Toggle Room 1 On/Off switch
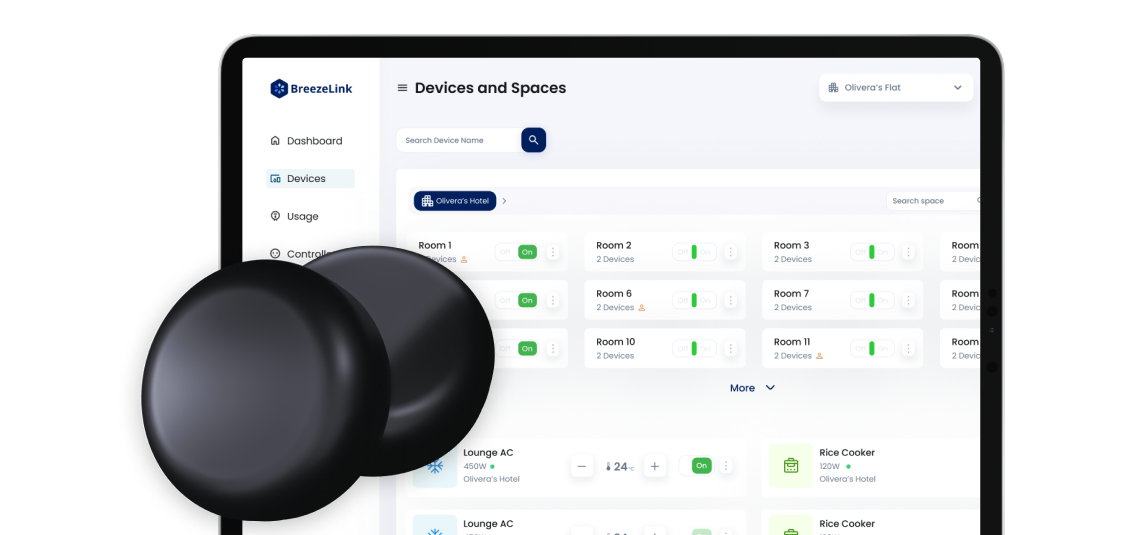 [x=516, y=252]
